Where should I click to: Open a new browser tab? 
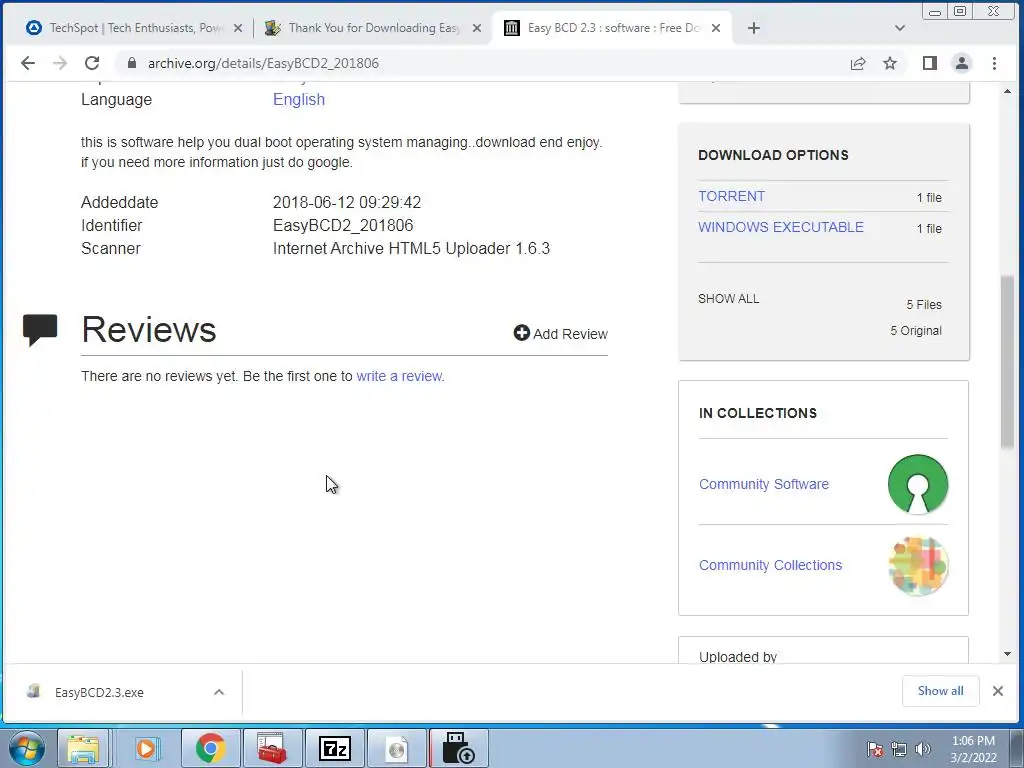pos(754,28)
